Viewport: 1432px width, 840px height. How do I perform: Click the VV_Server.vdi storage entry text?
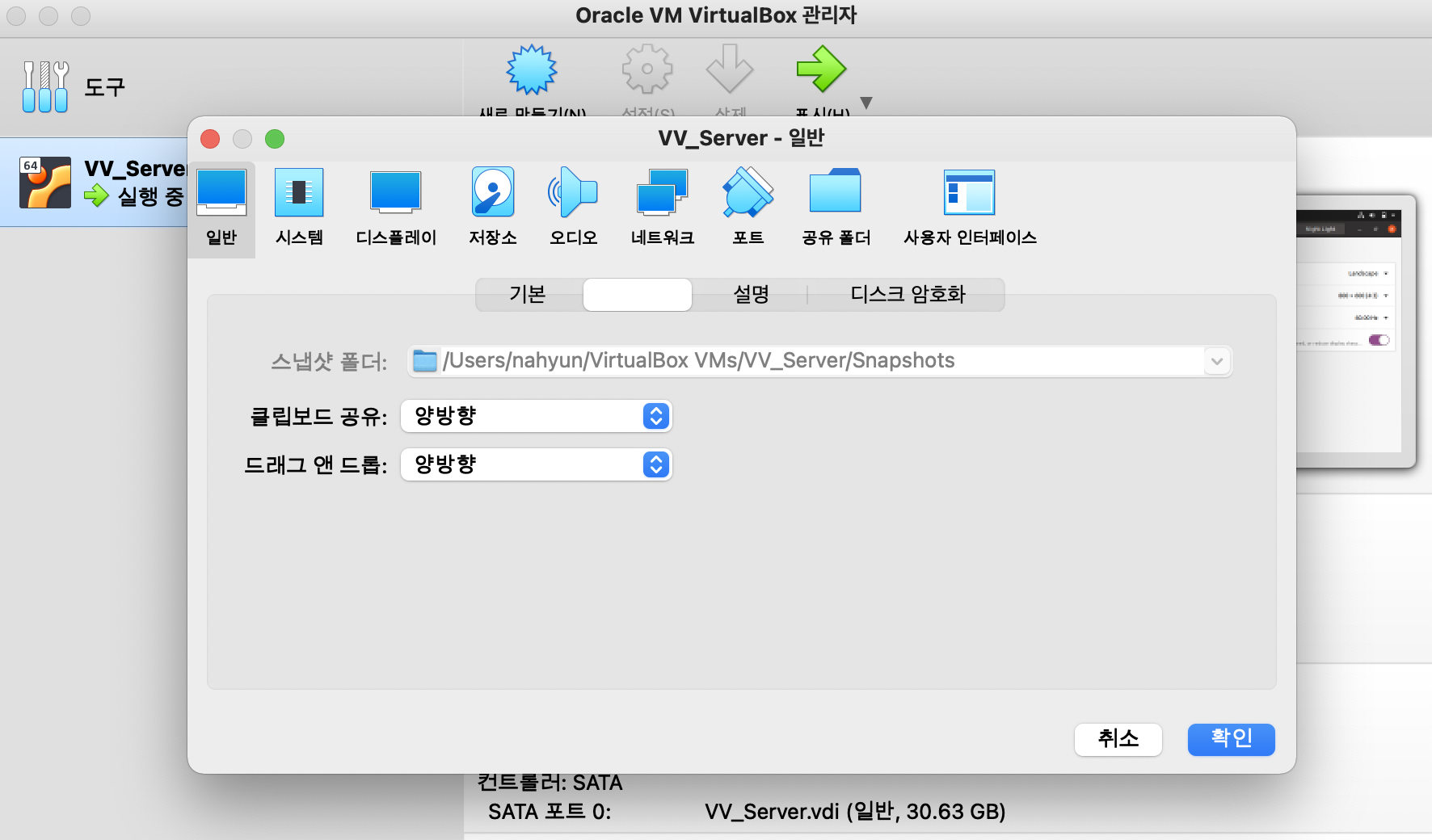click(855, 812)
